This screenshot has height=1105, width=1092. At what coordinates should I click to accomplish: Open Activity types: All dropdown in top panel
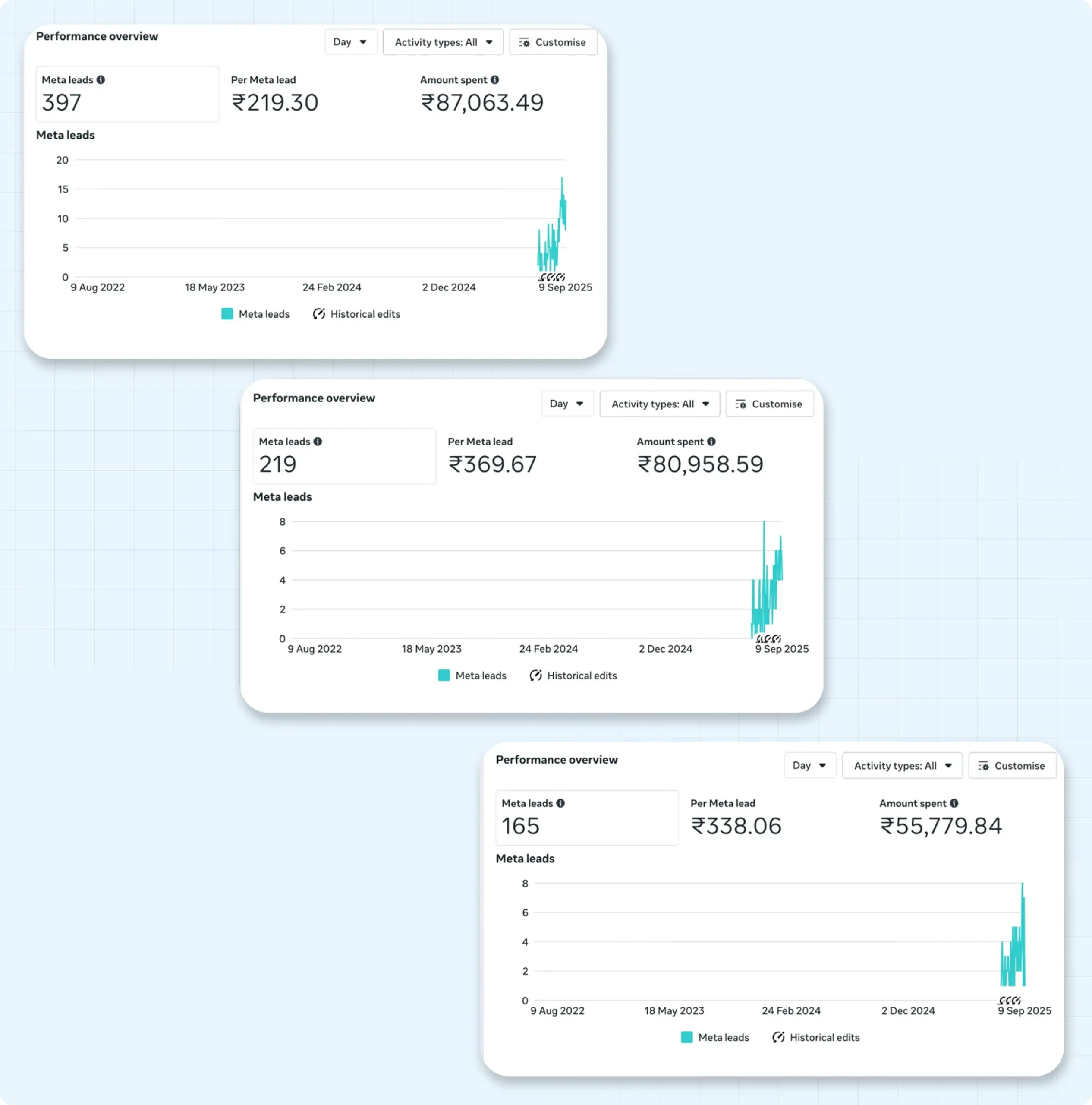[443, 42]
